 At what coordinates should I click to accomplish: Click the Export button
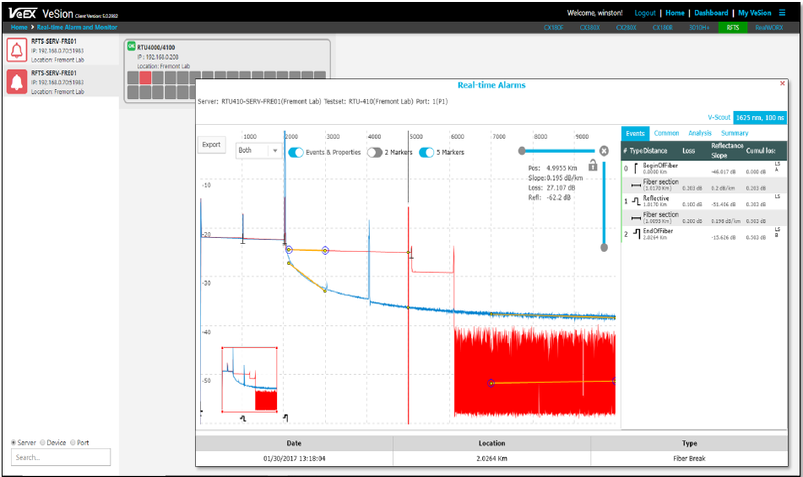click(x=211, y=145)
